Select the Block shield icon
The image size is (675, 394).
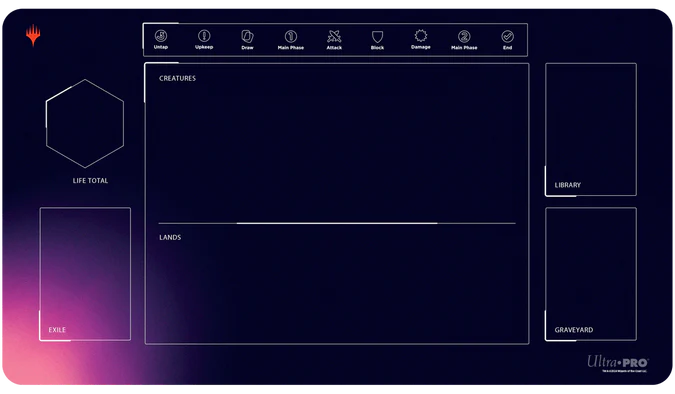[378, 37]
